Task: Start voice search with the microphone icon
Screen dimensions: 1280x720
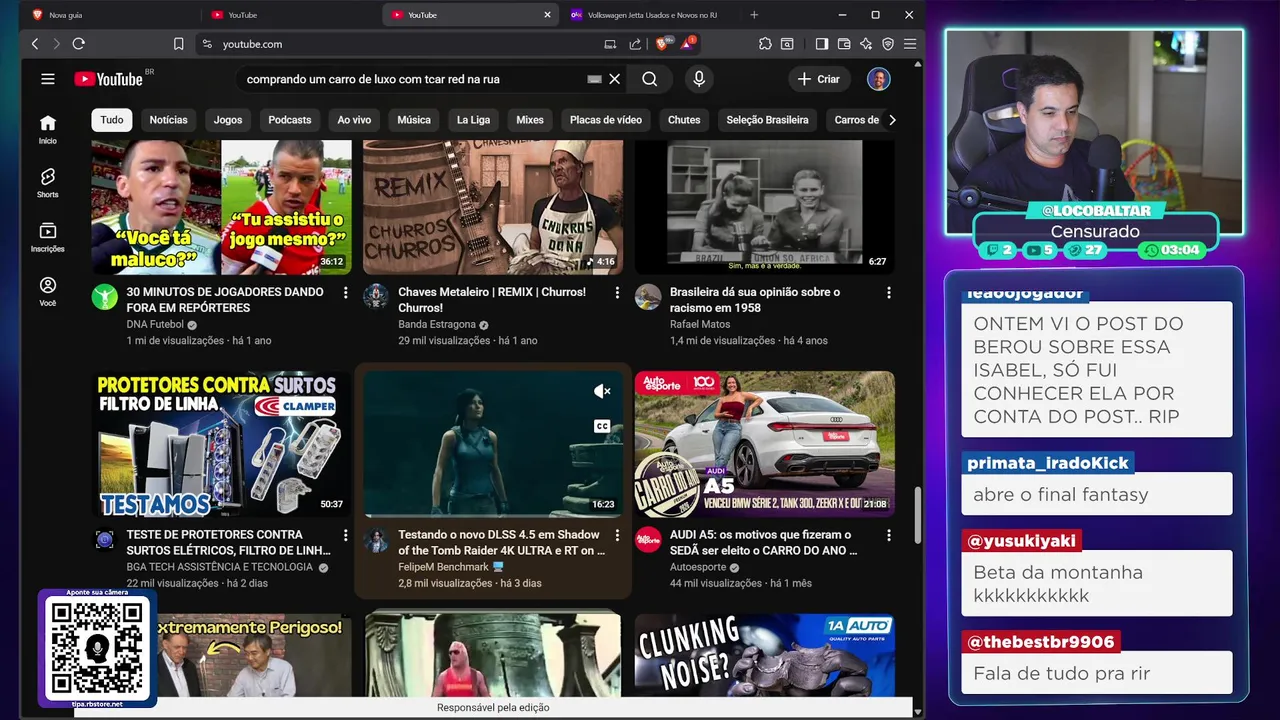Action: 699,79
